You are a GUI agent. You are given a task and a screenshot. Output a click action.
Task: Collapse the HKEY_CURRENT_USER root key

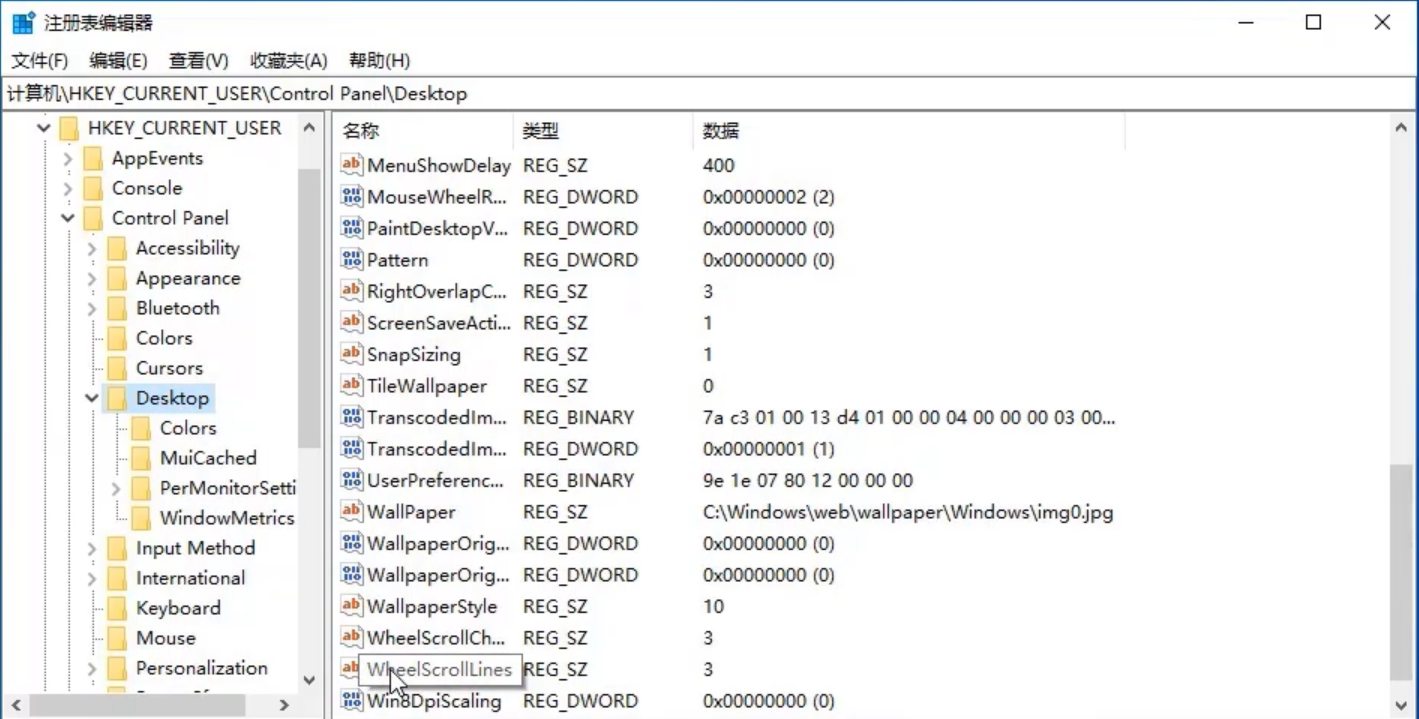pyautogui.click(x=43, y=128)
